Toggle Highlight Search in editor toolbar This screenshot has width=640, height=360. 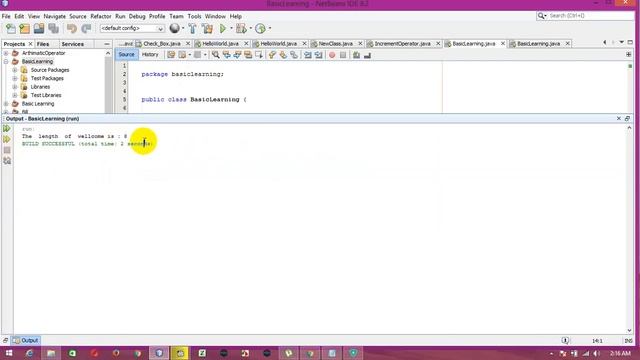click(x=248, y=55)
